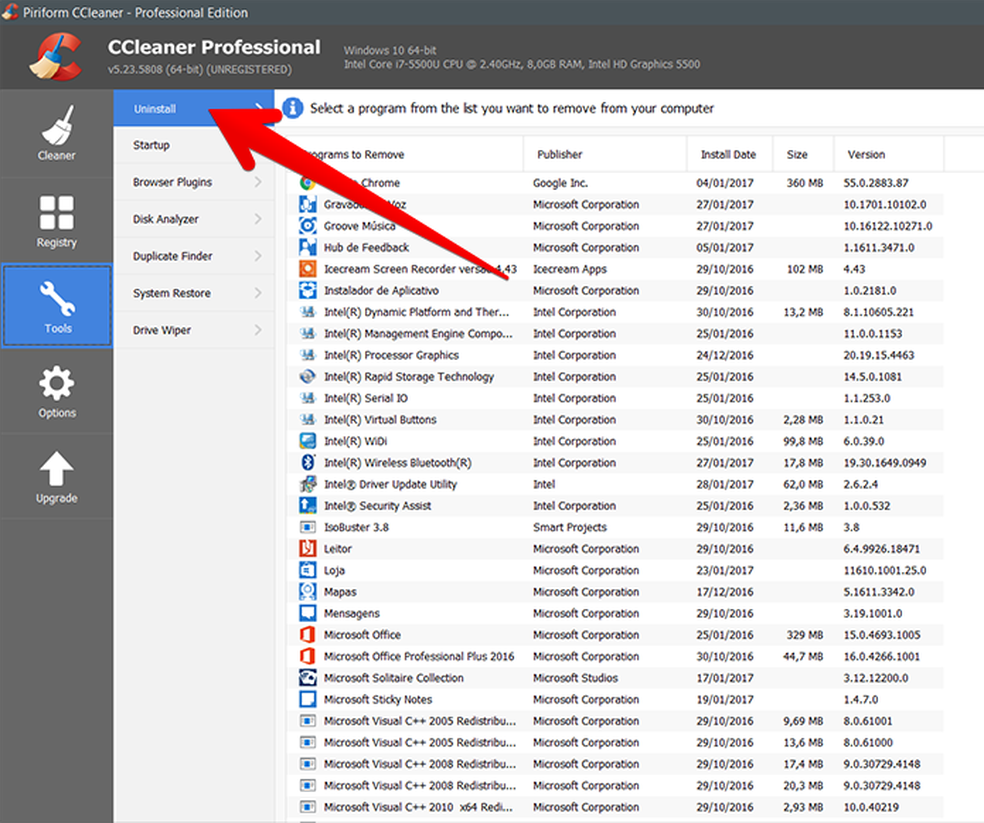Sort by the Publisher column header
This screenshot has height=823, width=984.
pyautogui.click(x=559, y=155)
